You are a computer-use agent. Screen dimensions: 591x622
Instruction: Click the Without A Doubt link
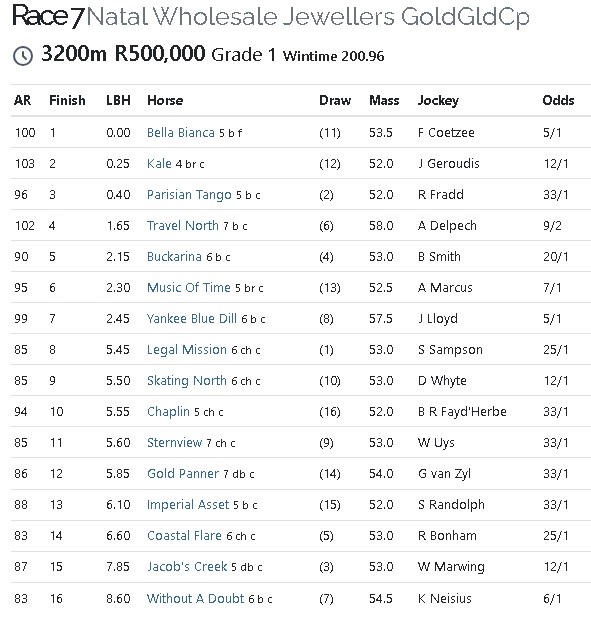click(195, 598)
